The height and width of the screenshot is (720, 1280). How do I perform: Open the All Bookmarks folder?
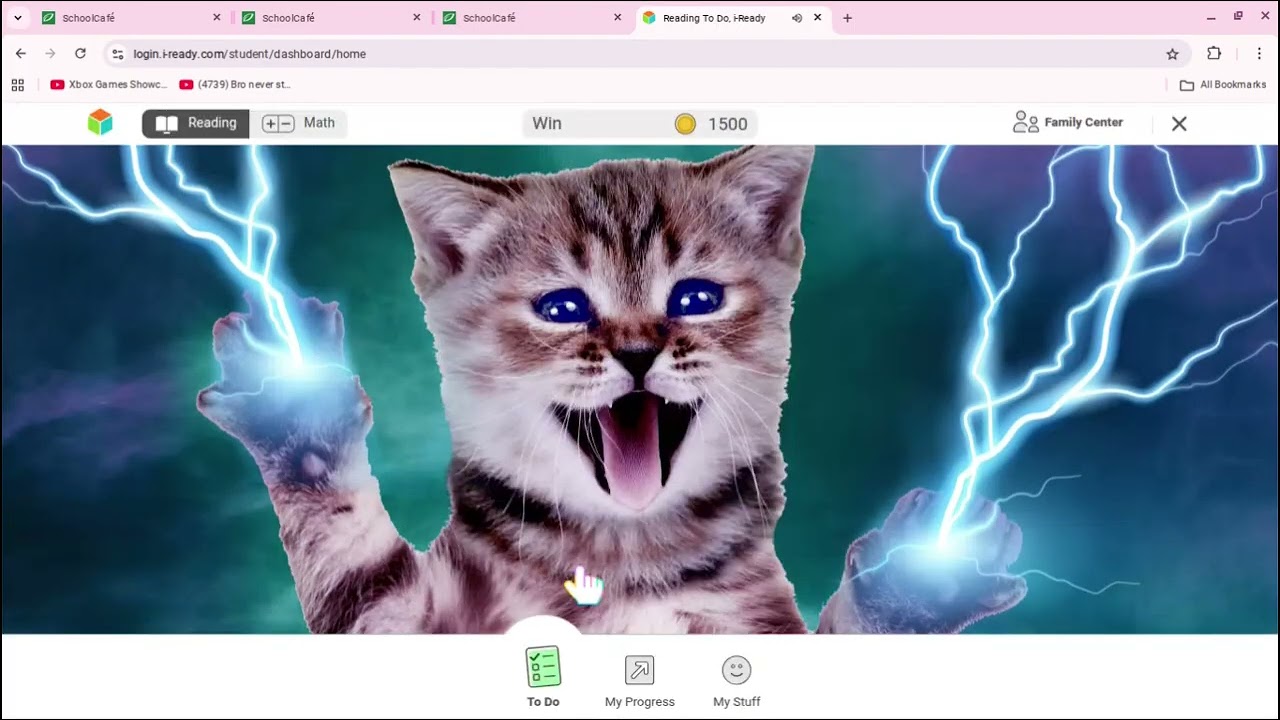(x=1223, y=85)
